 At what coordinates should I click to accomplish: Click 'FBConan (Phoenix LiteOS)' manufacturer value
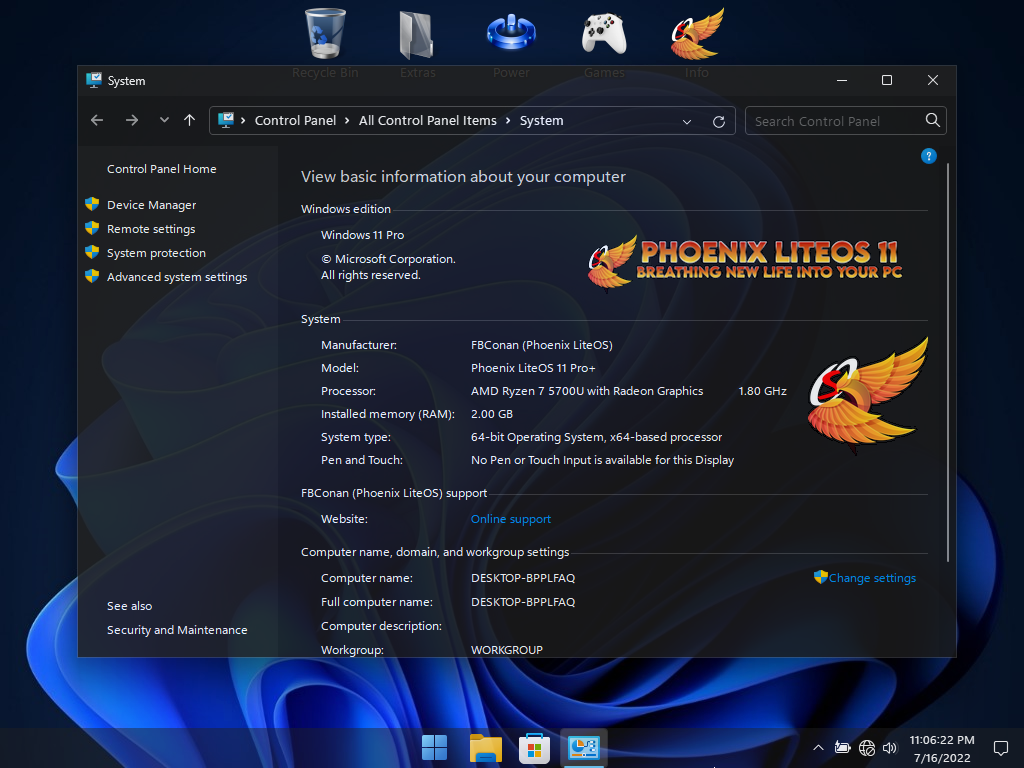click(541, 345)
